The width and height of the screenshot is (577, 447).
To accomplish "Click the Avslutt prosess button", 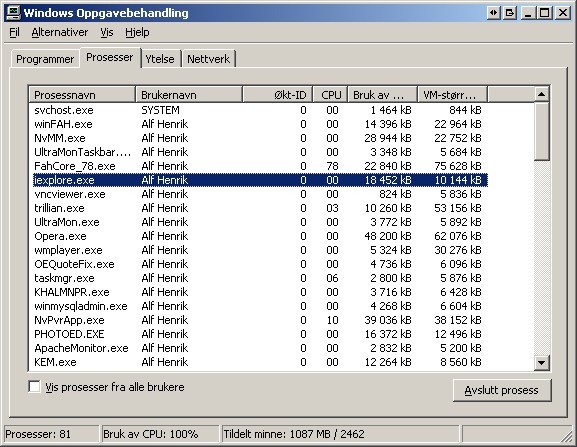I will tap(502, 390).
